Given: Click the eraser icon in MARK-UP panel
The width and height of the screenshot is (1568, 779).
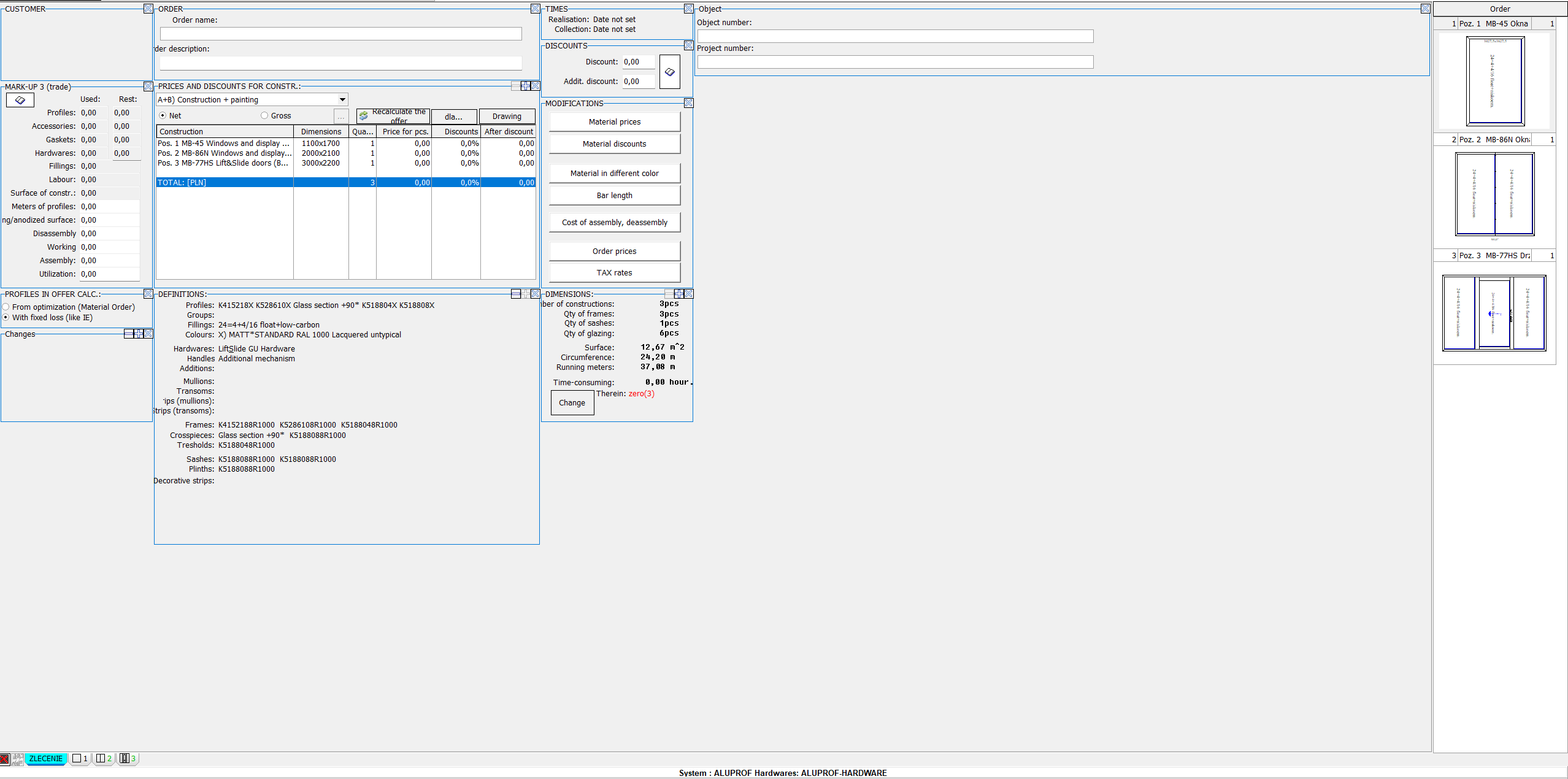Looking at the screenshot, I should point(20,100).
